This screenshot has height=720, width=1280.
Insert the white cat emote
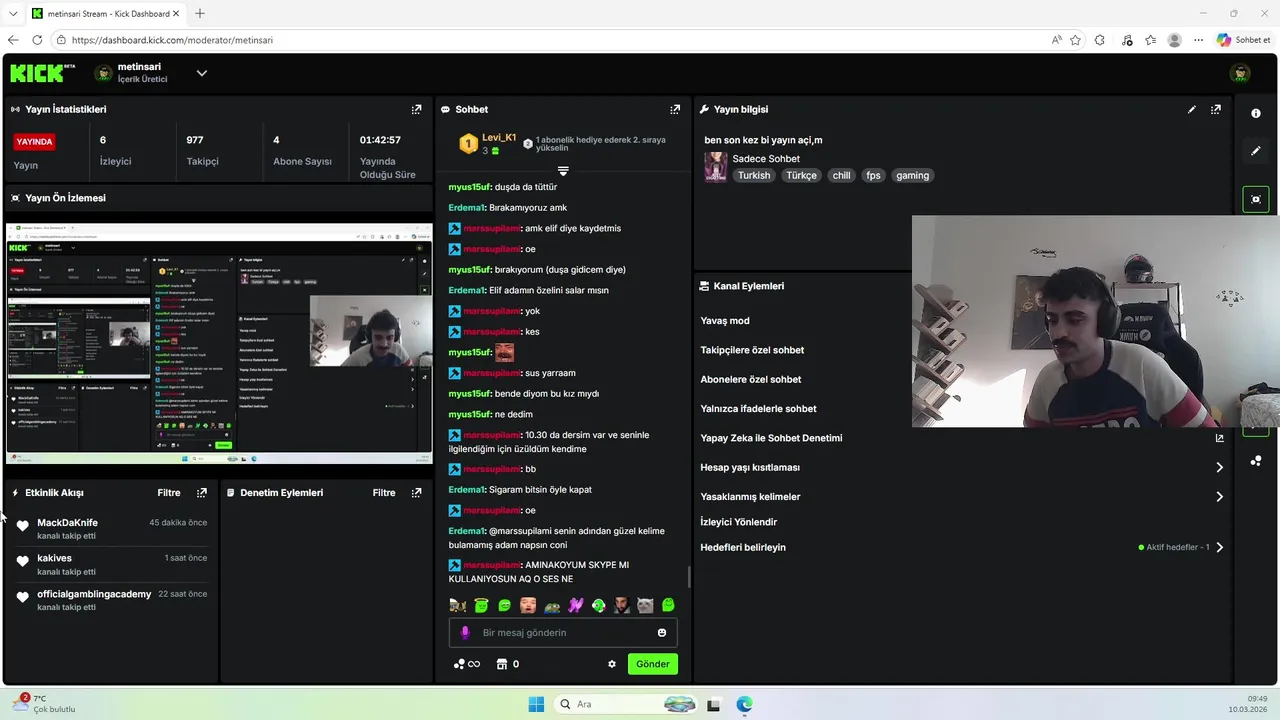tap(645, 605)
